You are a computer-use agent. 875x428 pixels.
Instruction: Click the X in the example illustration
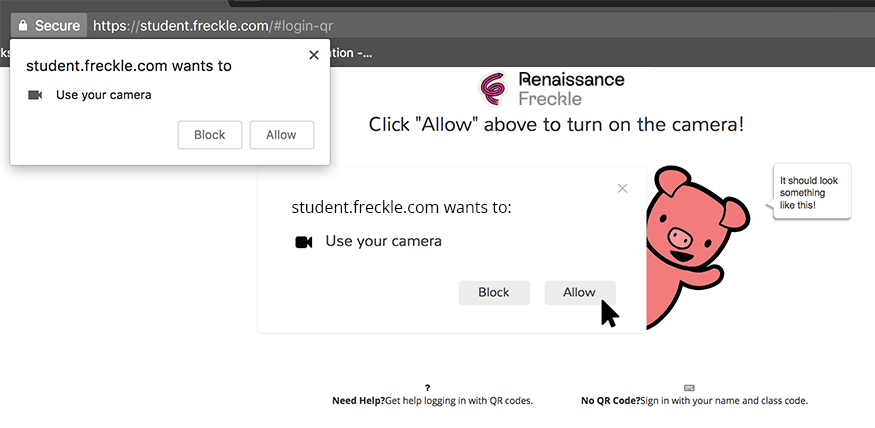pos(622,188)
